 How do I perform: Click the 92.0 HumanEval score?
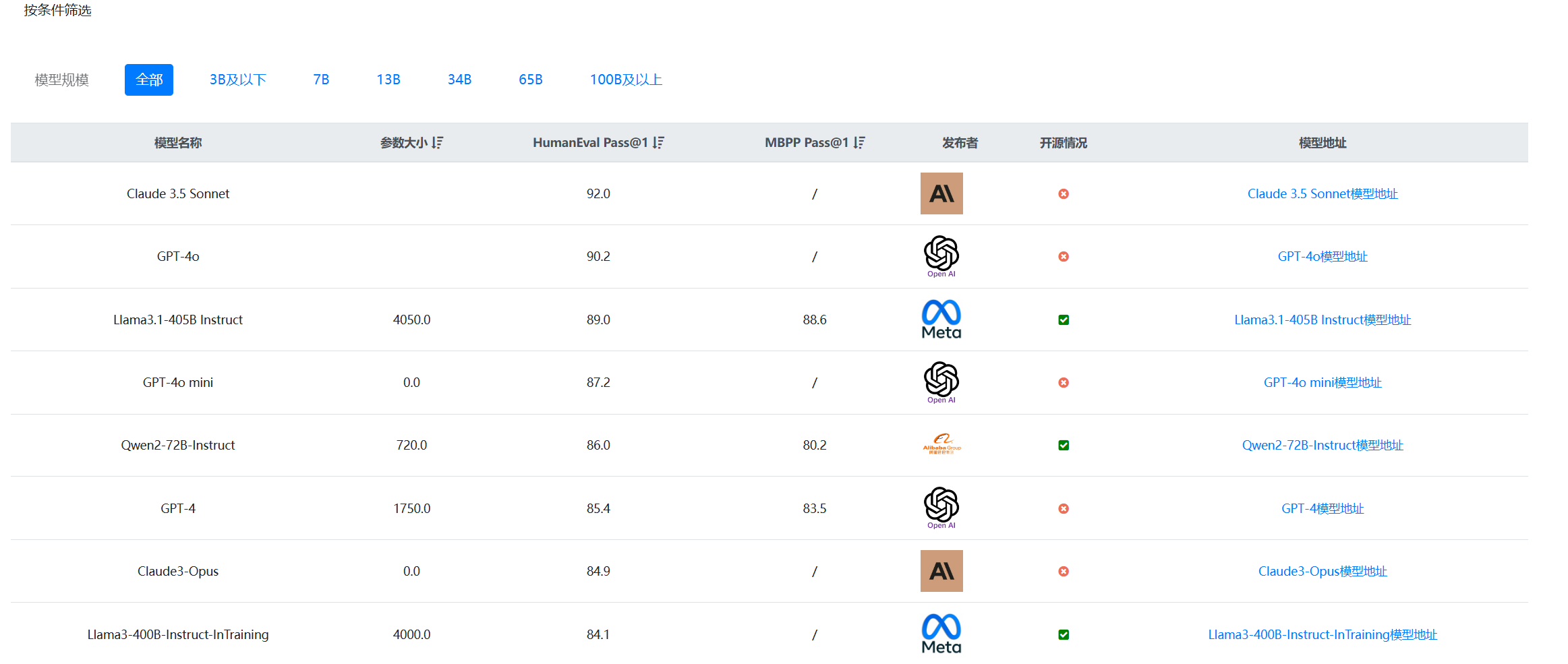598,193
